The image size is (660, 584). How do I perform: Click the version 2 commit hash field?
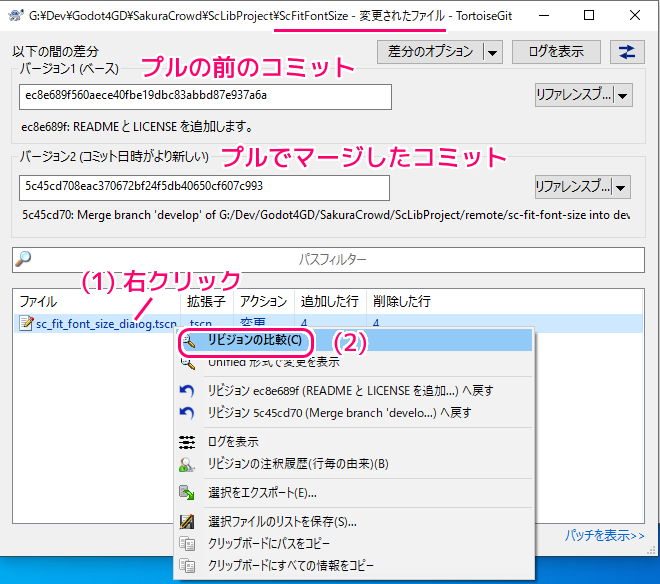(x=204, y=188)
